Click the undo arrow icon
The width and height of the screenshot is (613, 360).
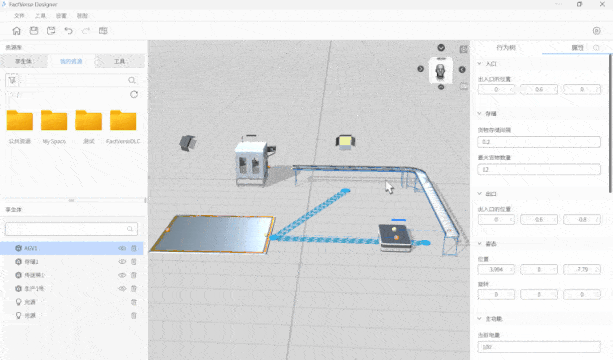tap(68, 31)
